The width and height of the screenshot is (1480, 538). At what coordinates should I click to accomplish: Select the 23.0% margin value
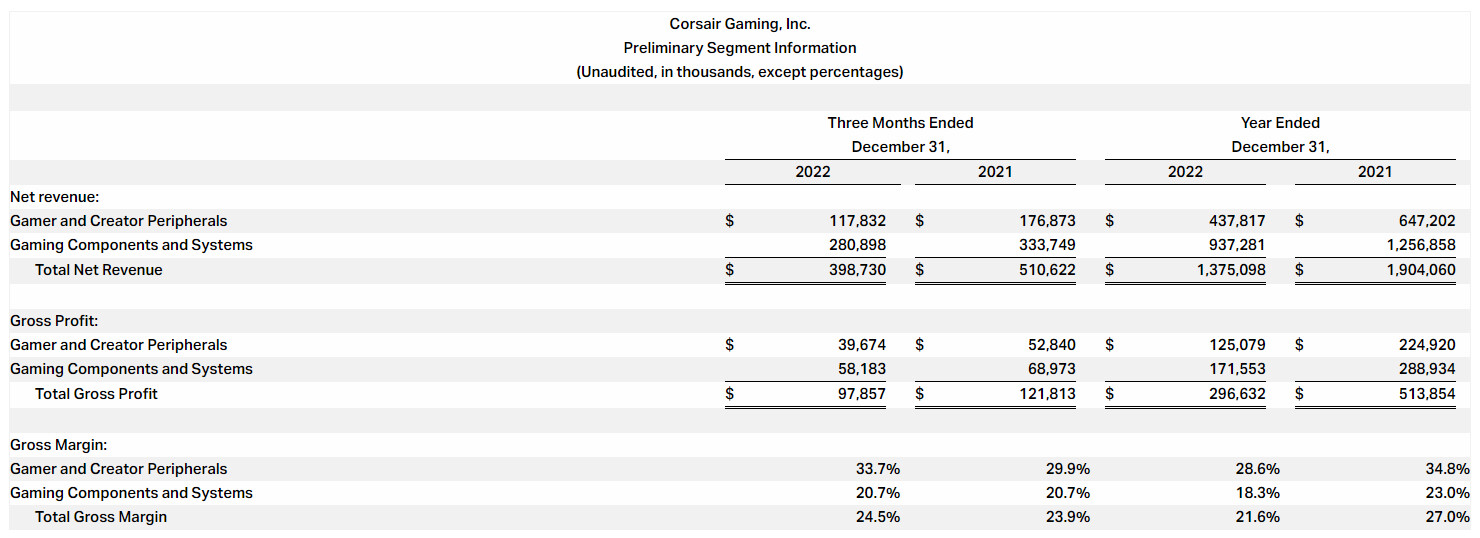(x=1449, y=493)
